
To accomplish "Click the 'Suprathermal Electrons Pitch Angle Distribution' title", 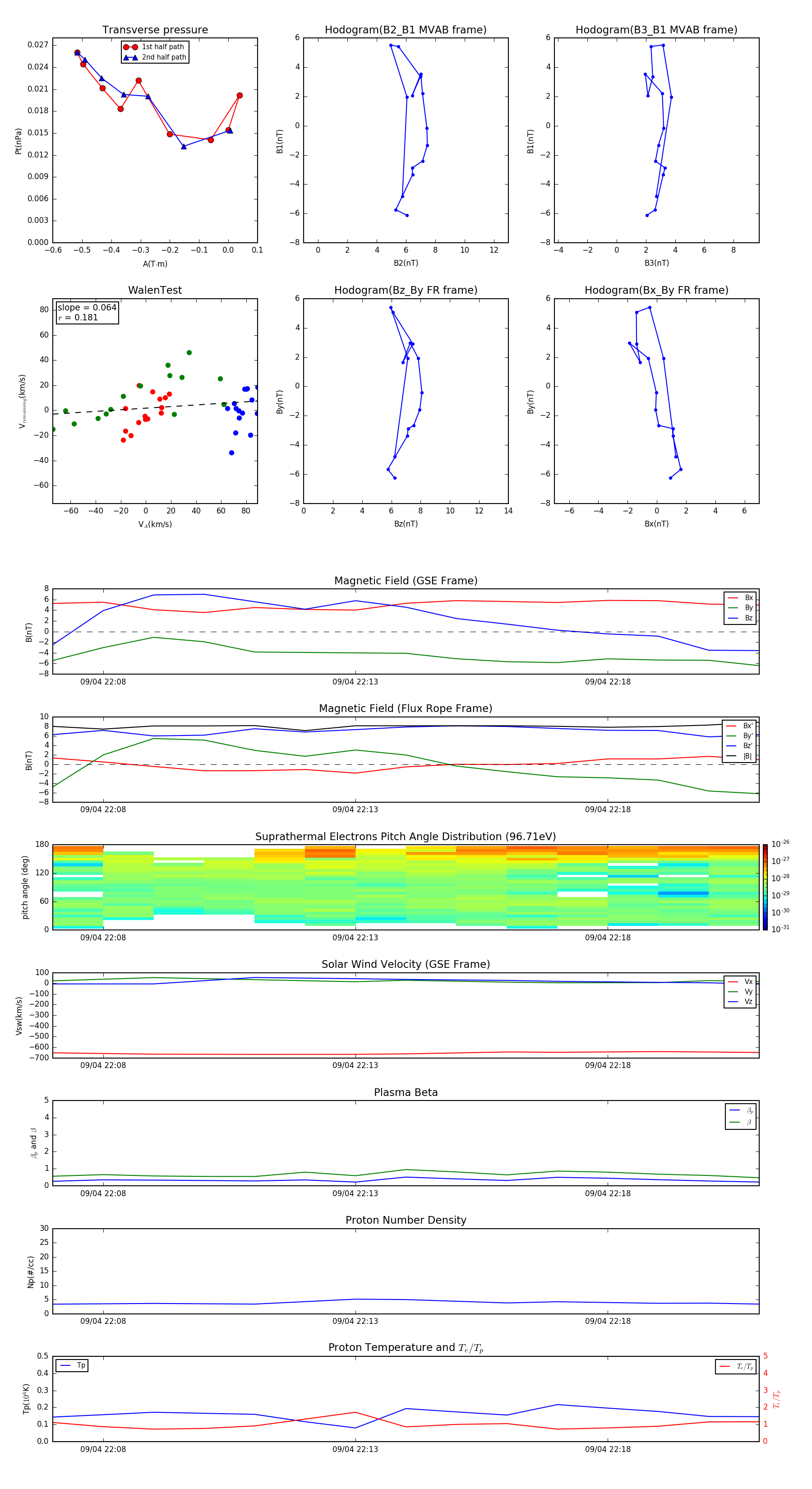I will tap(406, 837).
